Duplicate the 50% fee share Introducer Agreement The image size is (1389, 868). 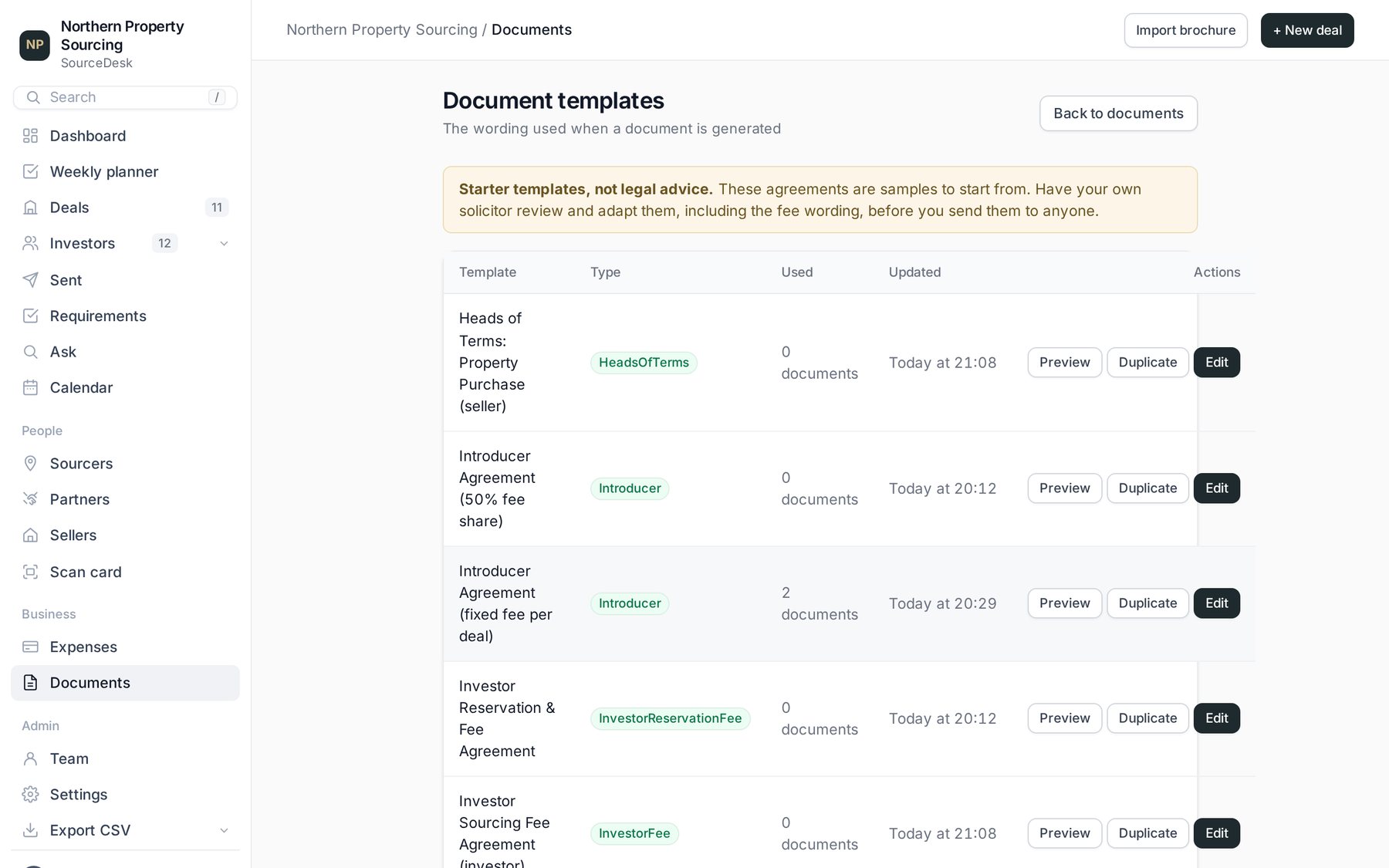click(1147, 488)
